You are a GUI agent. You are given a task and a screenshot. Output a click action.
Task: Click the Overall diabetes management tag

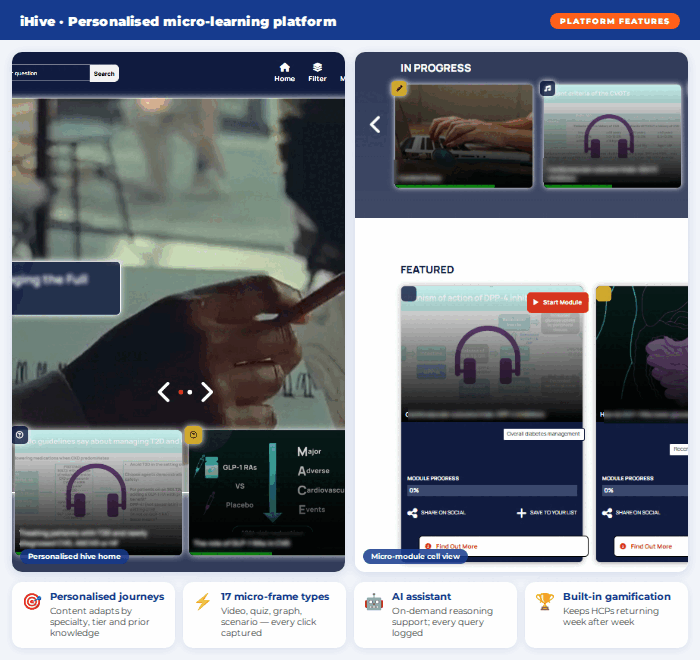544,434
